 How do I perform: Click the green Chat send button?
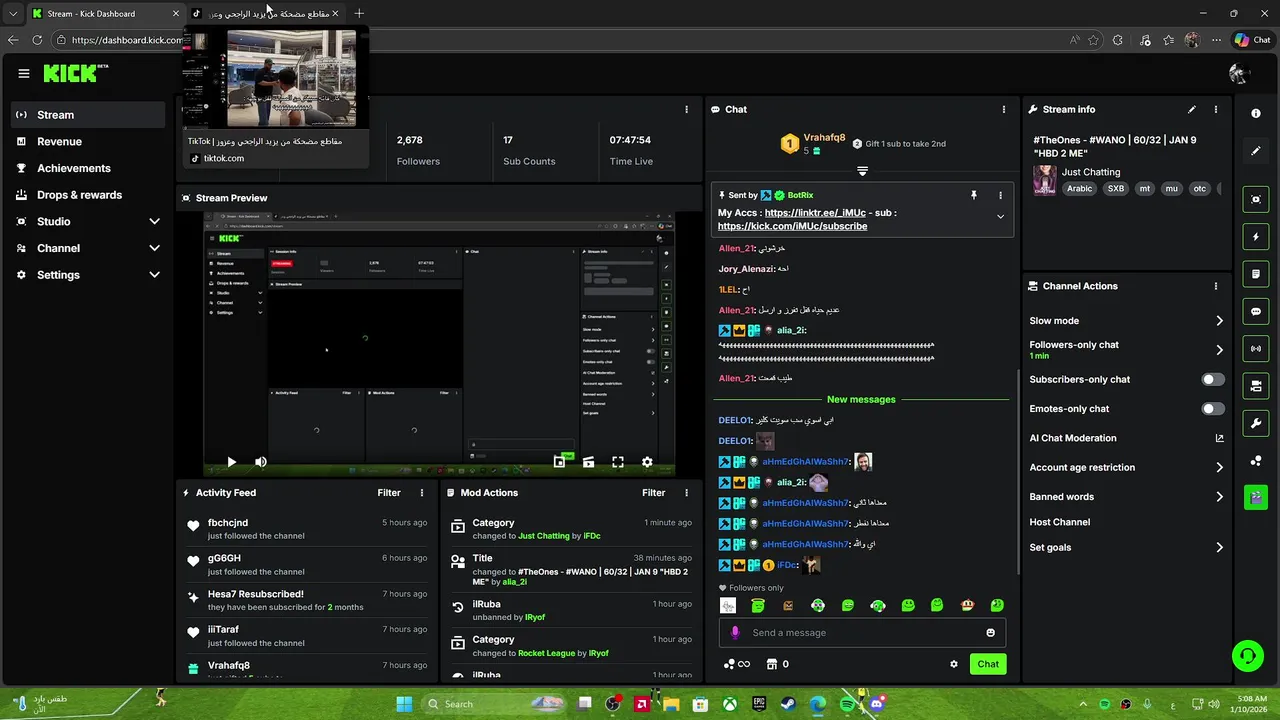[988, 664]
